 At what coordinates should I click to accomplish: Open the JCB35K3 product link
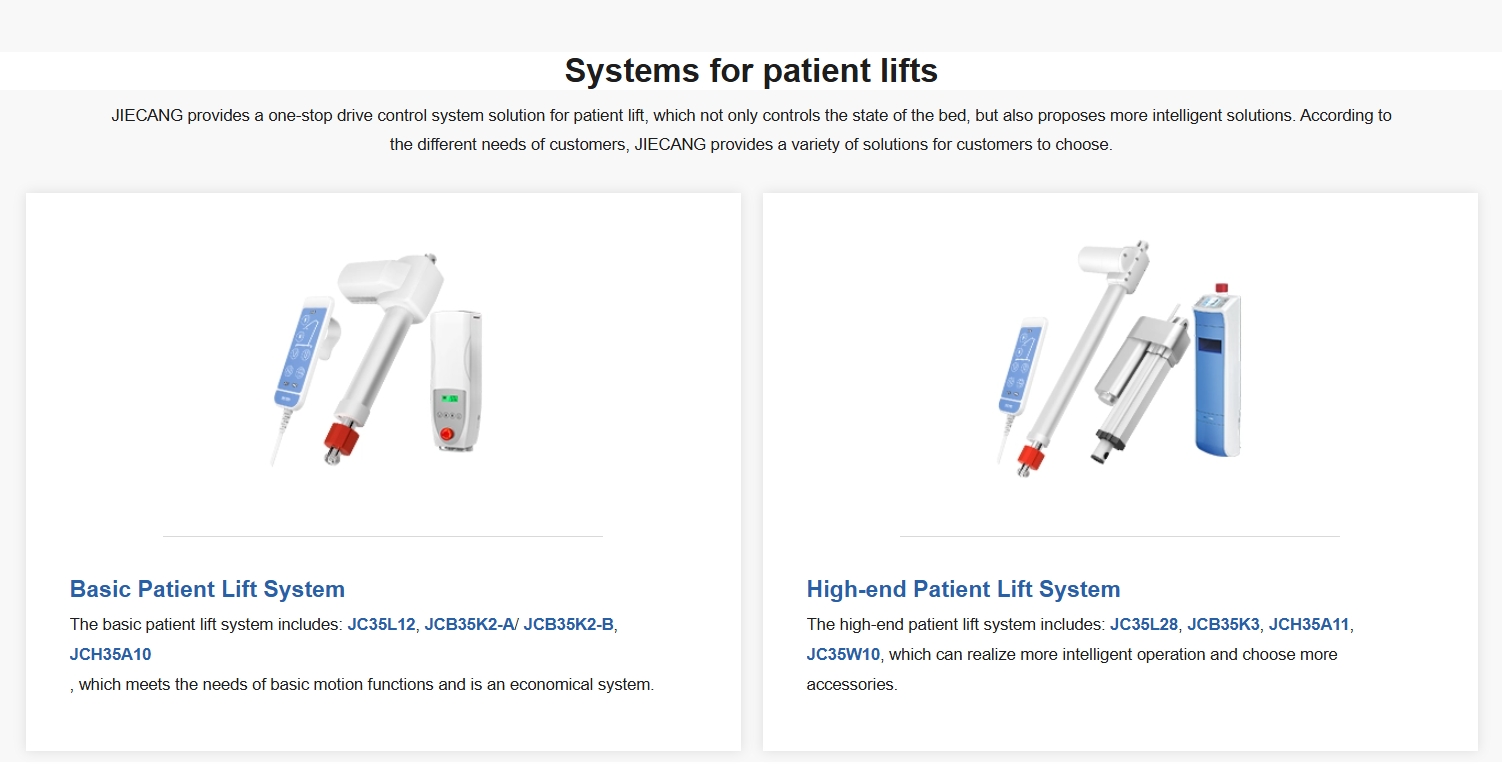coord(1223,624)
